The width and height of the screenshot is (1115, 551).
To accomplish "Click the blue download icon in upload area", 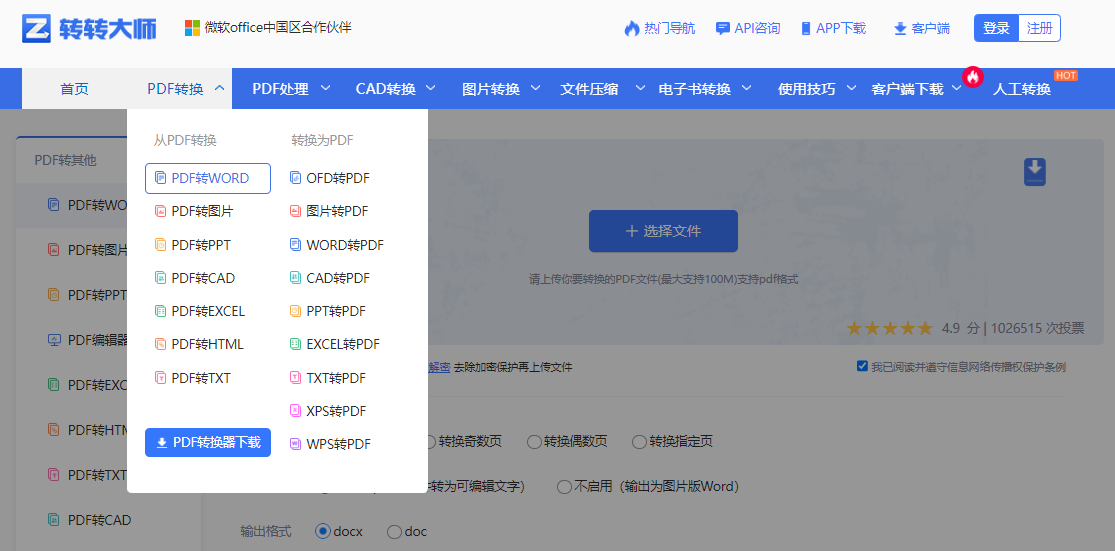I will click(x=1035, y=172).
